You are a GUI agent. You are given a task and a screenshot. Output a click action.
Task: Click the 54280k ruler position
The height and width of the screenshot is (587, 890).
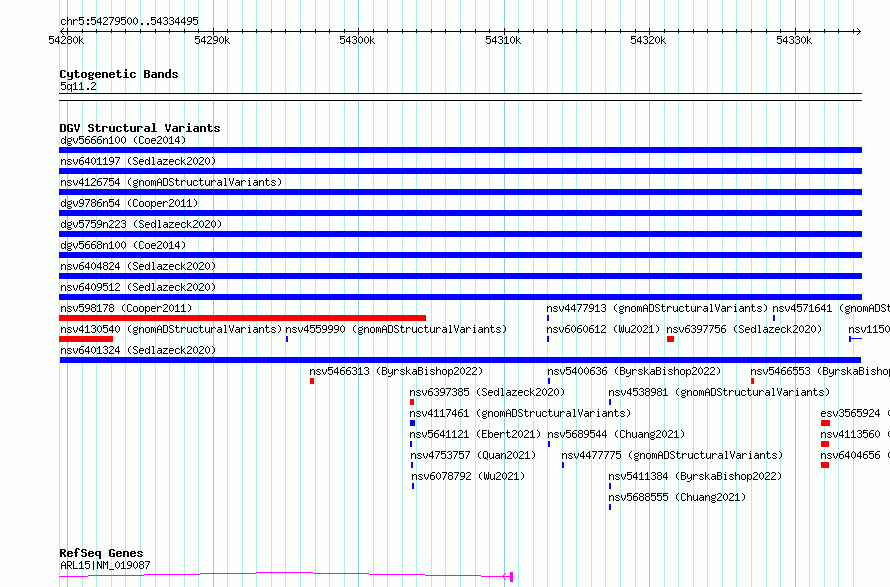[66, 40]
